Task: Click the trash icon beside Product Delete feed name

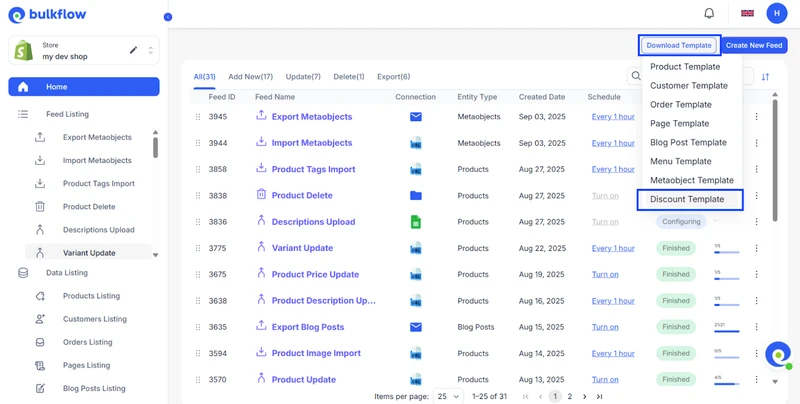Action: point(261,194)
